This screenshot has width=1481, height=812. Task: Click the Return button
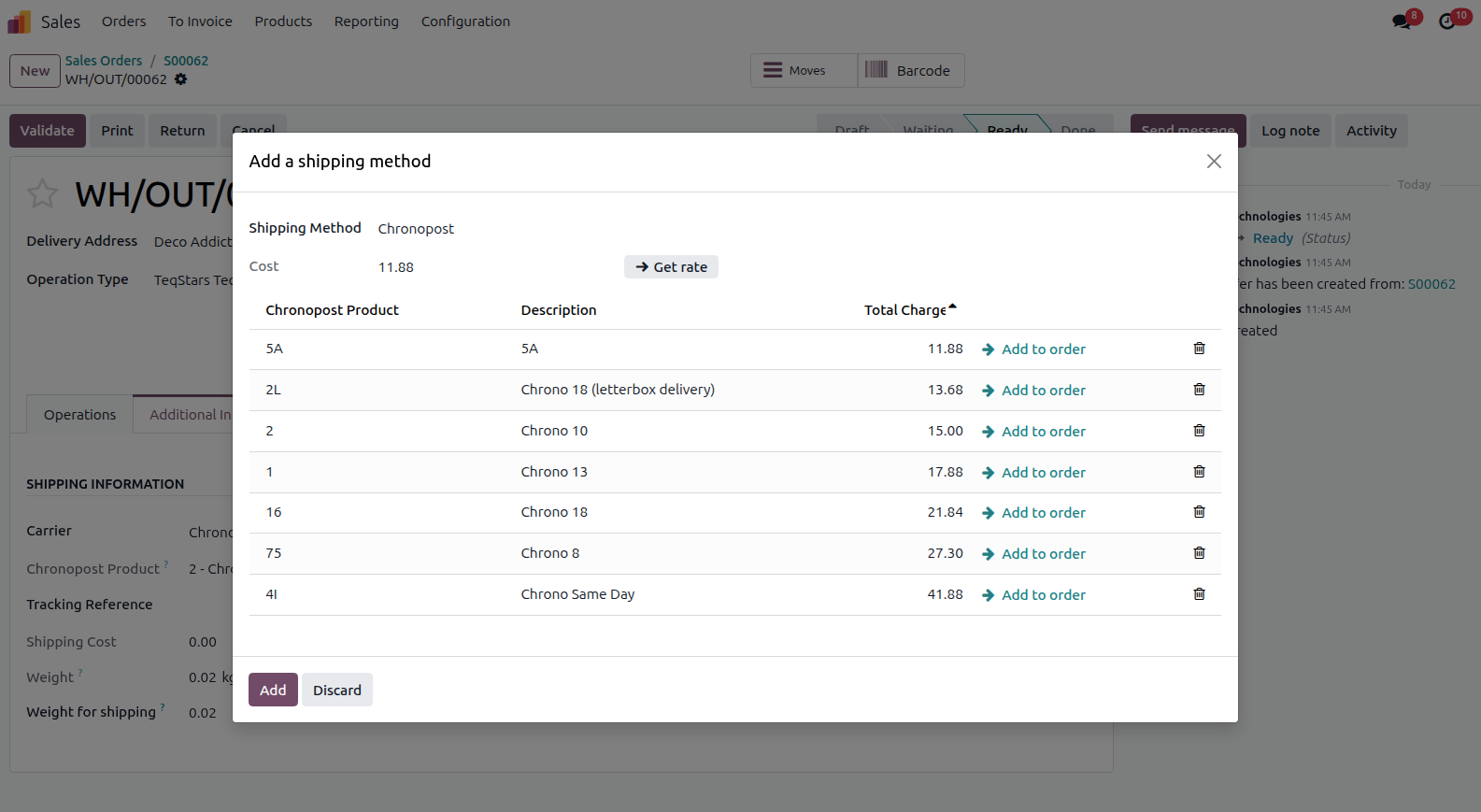tap(182, 131)
